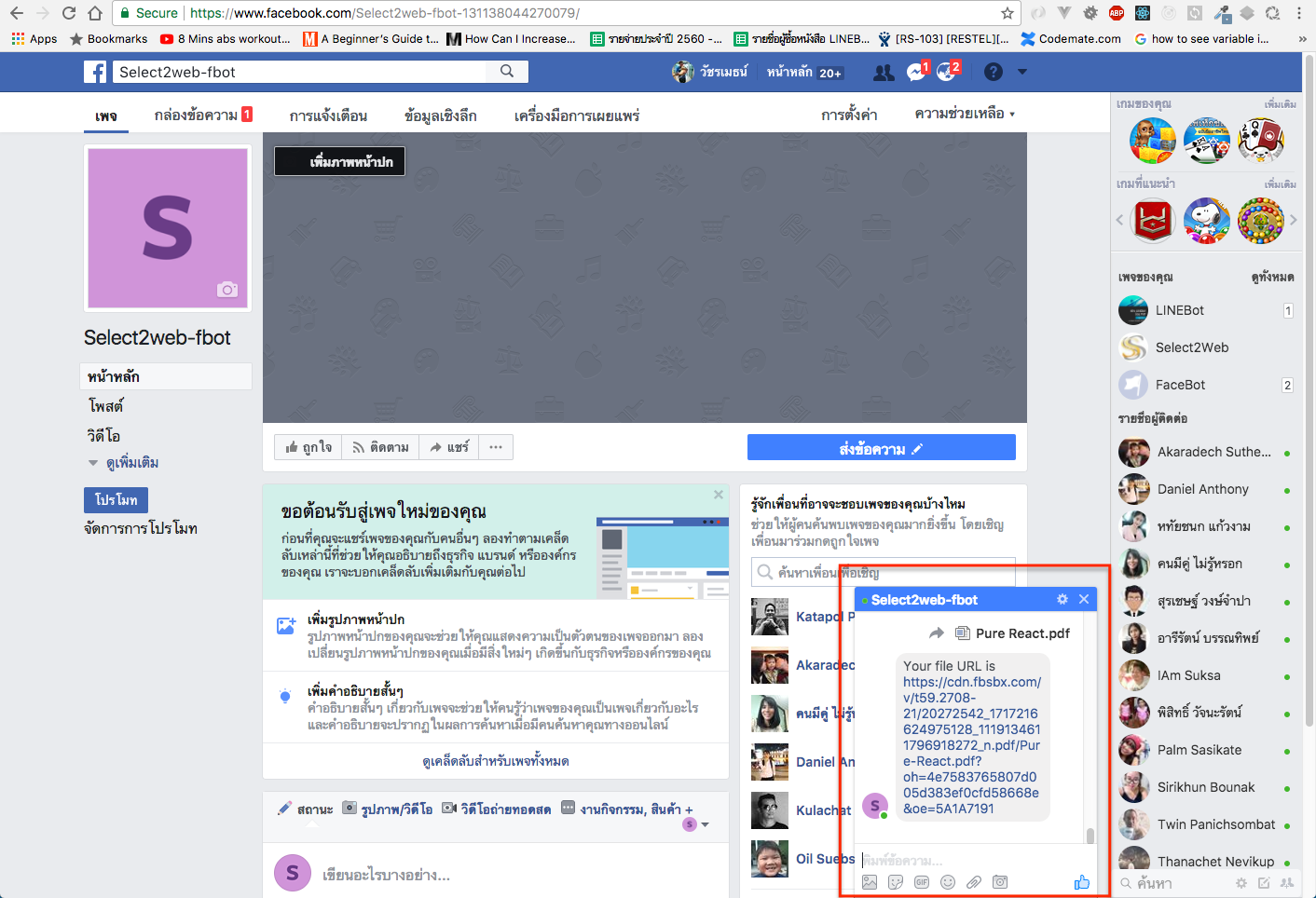This screenshot has height=898, width=1316.
Task: Click the search magnifier button
Action: pos(507,71)
